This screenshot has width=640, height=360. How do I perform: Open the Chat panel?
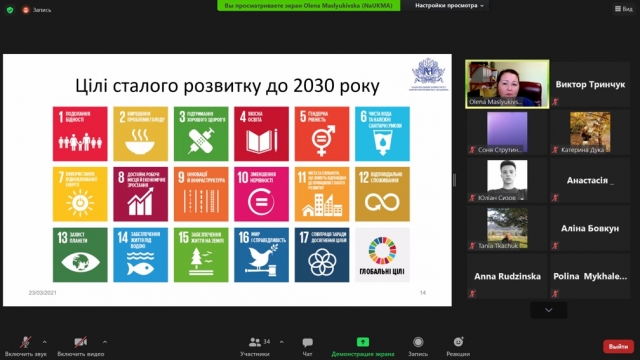click(x=307, y=342)
